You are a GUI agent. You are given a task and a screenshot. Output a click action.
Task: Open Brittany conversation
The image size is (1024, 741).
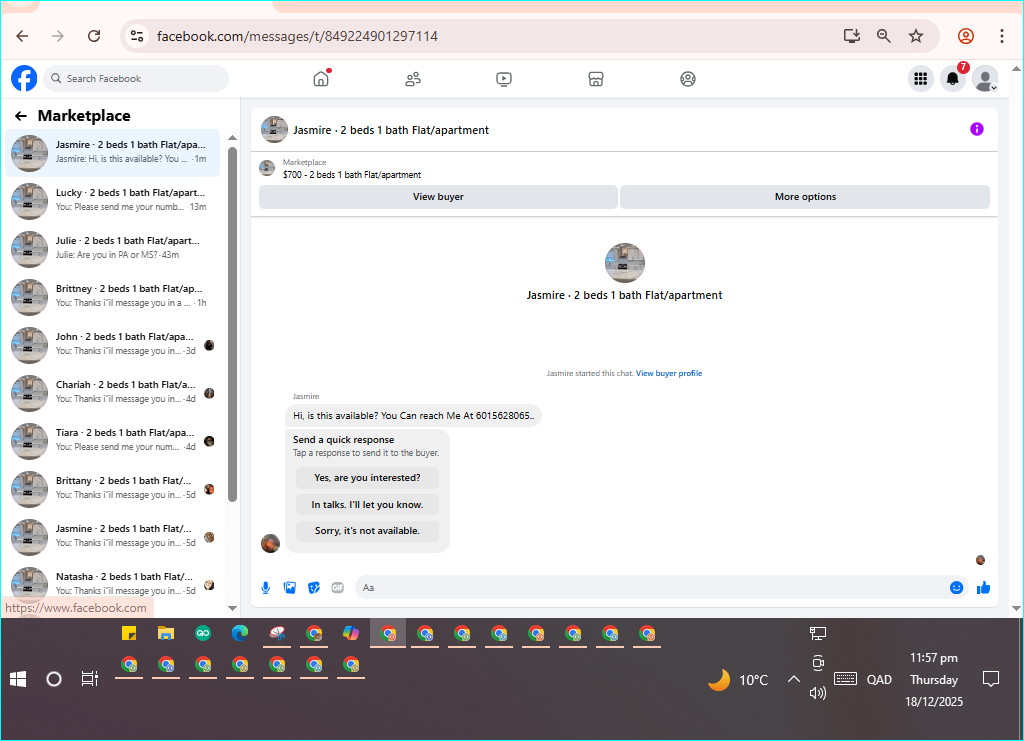[x=112, y=489]
